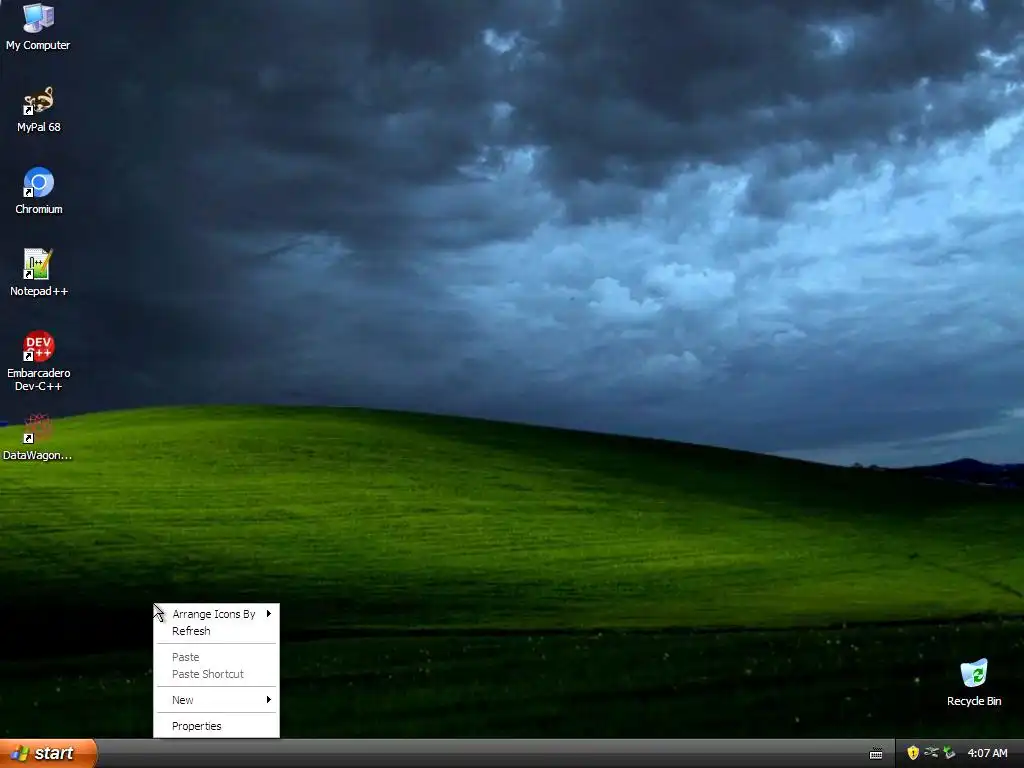Click the 4:07 AM taskbar clock
The image size is (1024, 768).
(987, 753)
